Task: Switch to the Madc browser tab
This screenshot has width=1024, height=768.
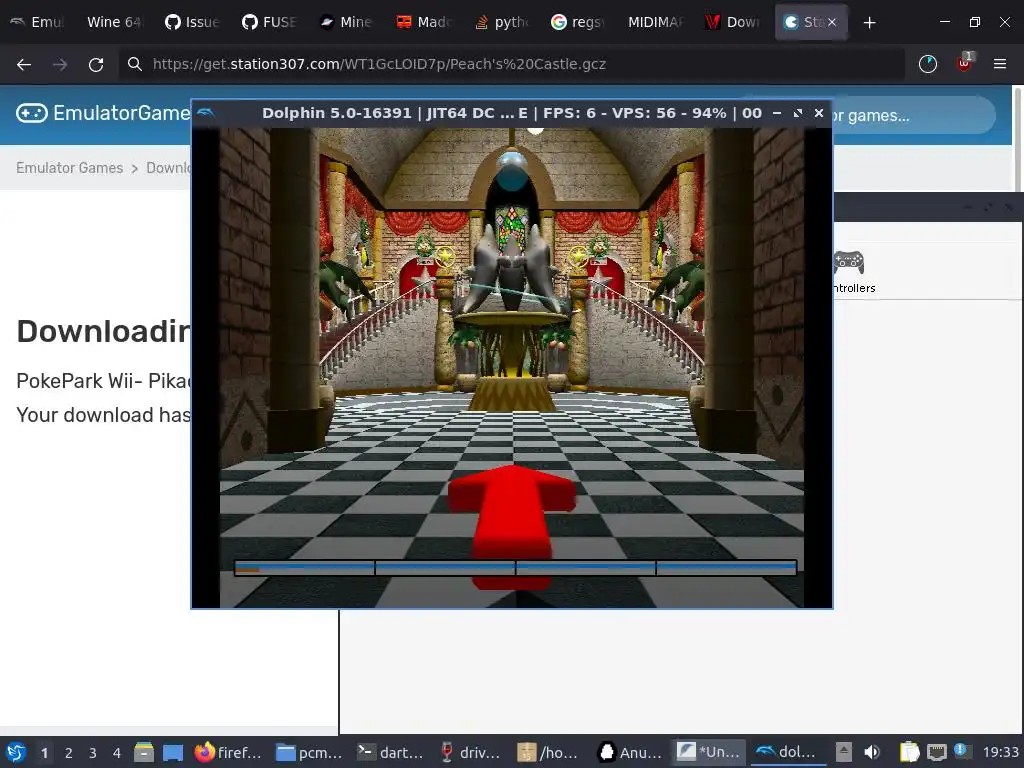Action: point(423,22)
